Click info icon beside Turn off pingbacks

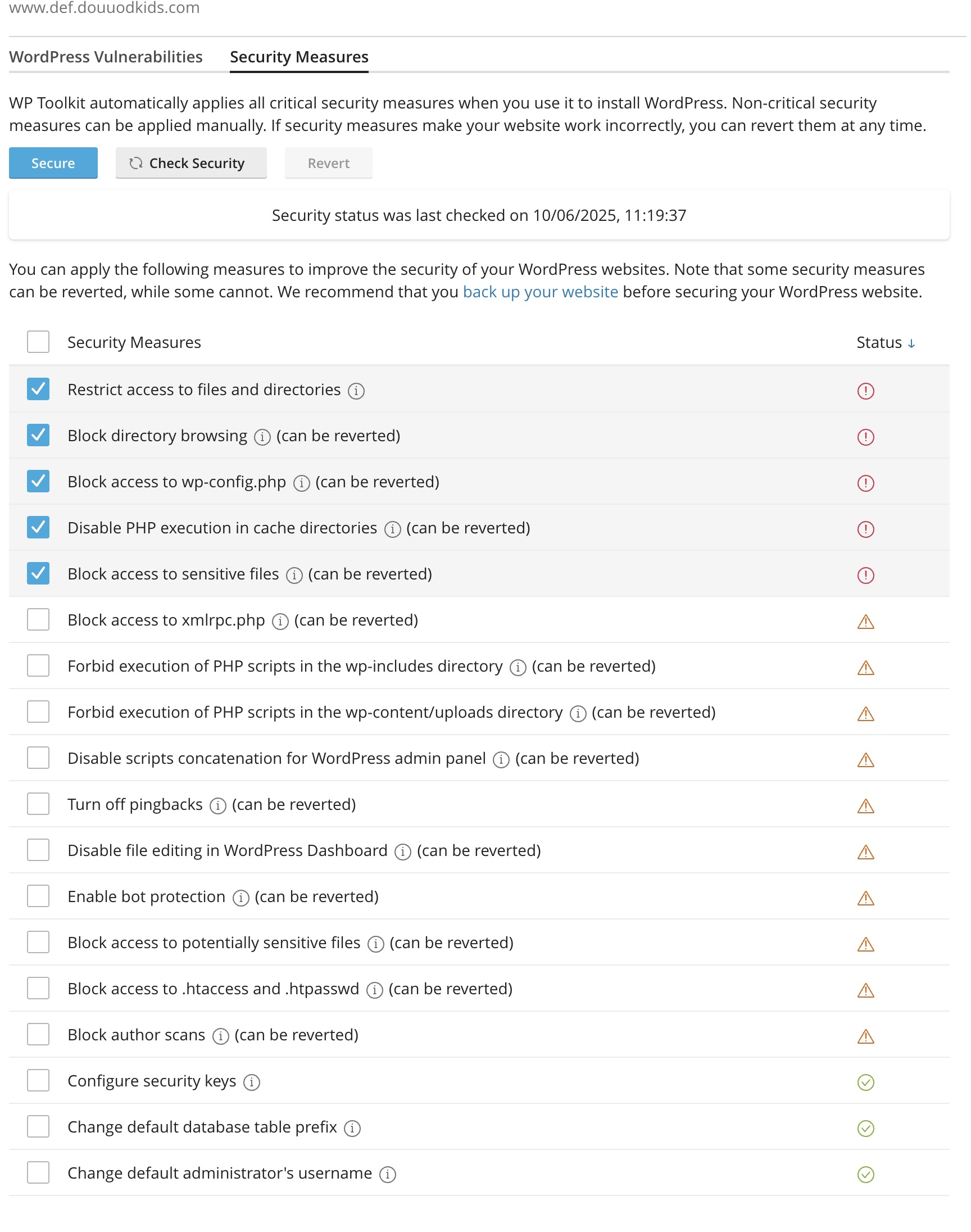(x=217, y=806)
